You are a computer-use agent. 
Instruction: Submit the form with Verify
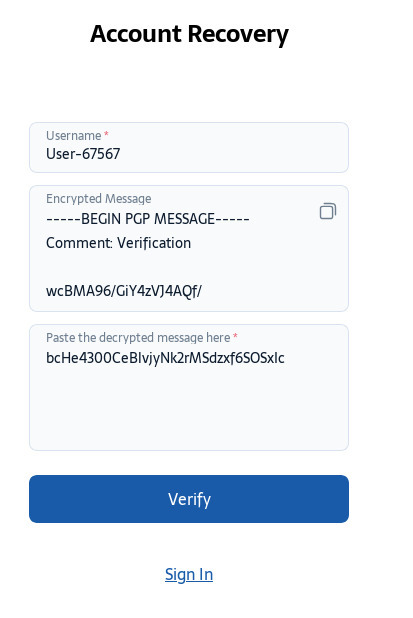pos(189,499)
